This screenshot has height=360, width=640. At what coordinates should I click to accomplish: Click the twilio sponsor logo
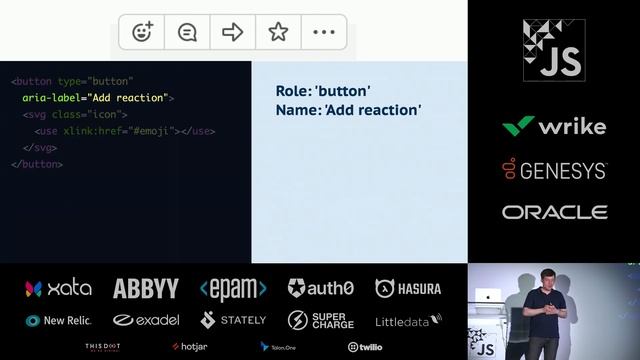coord(365,347)
